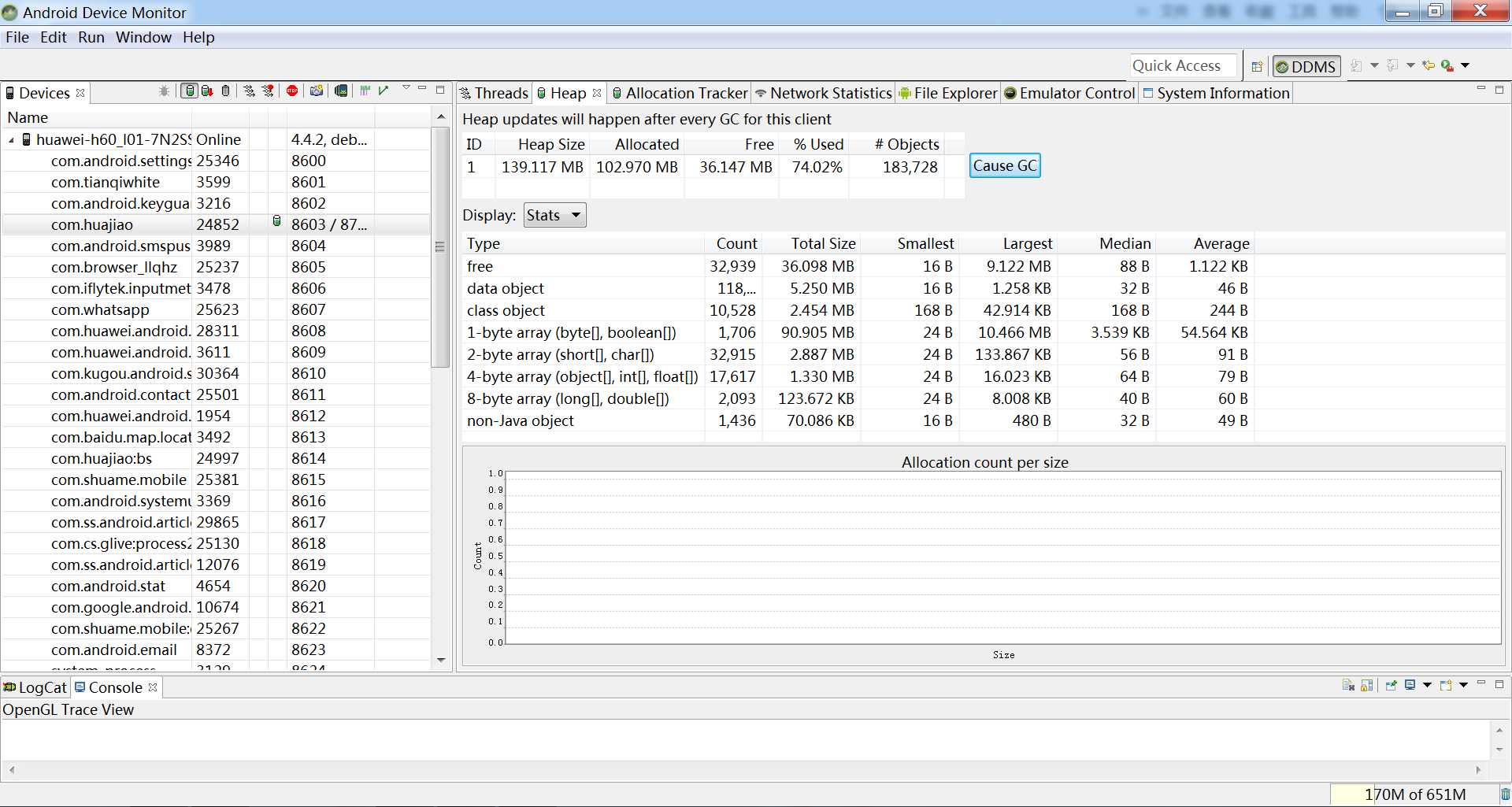This screenshot has height=807, width=1512.
Task: Click the Name column header in Devices
Action: coord(97,117)
